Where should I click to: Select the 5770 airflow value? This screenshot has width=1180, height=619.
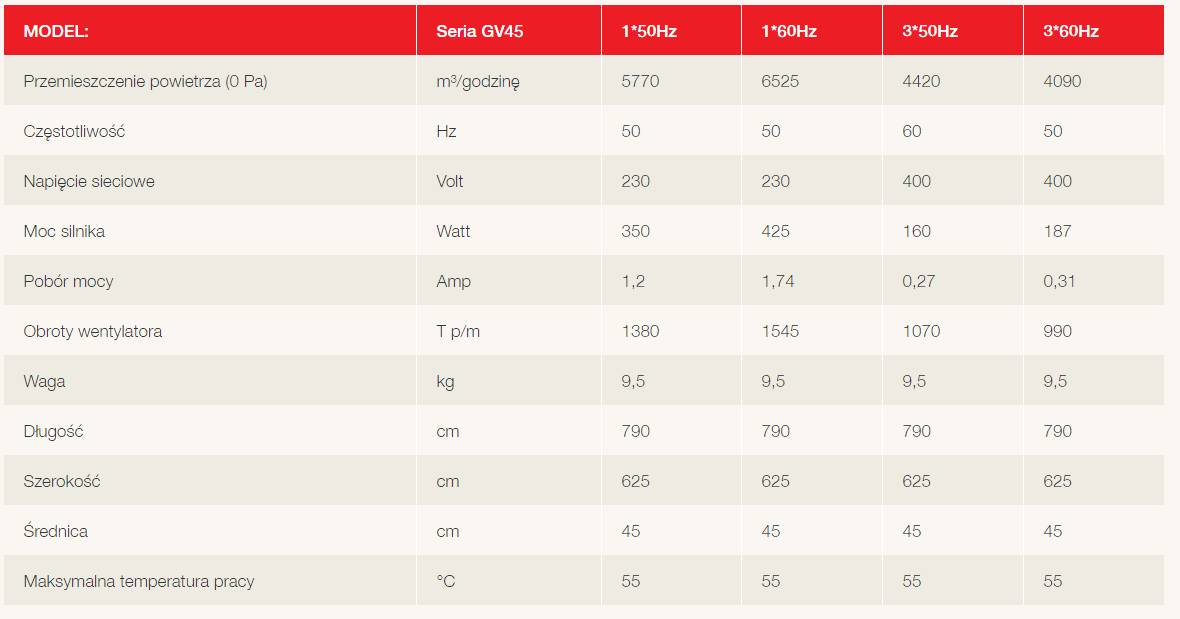point(640,81)
